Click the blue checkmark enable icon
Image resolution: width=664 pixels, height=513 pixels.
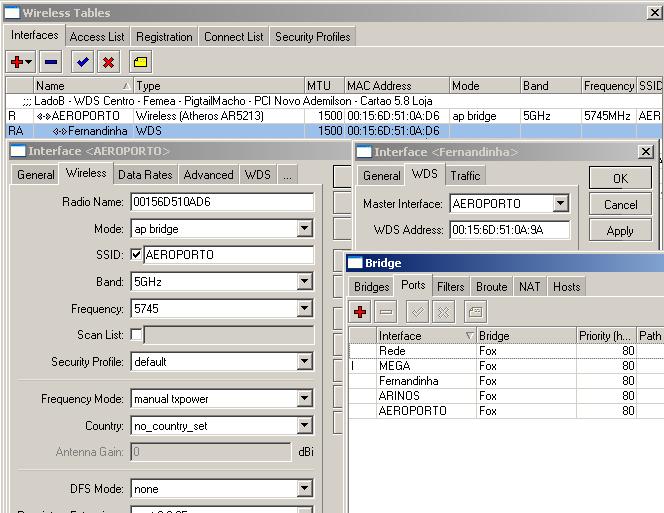pos(83,62)
